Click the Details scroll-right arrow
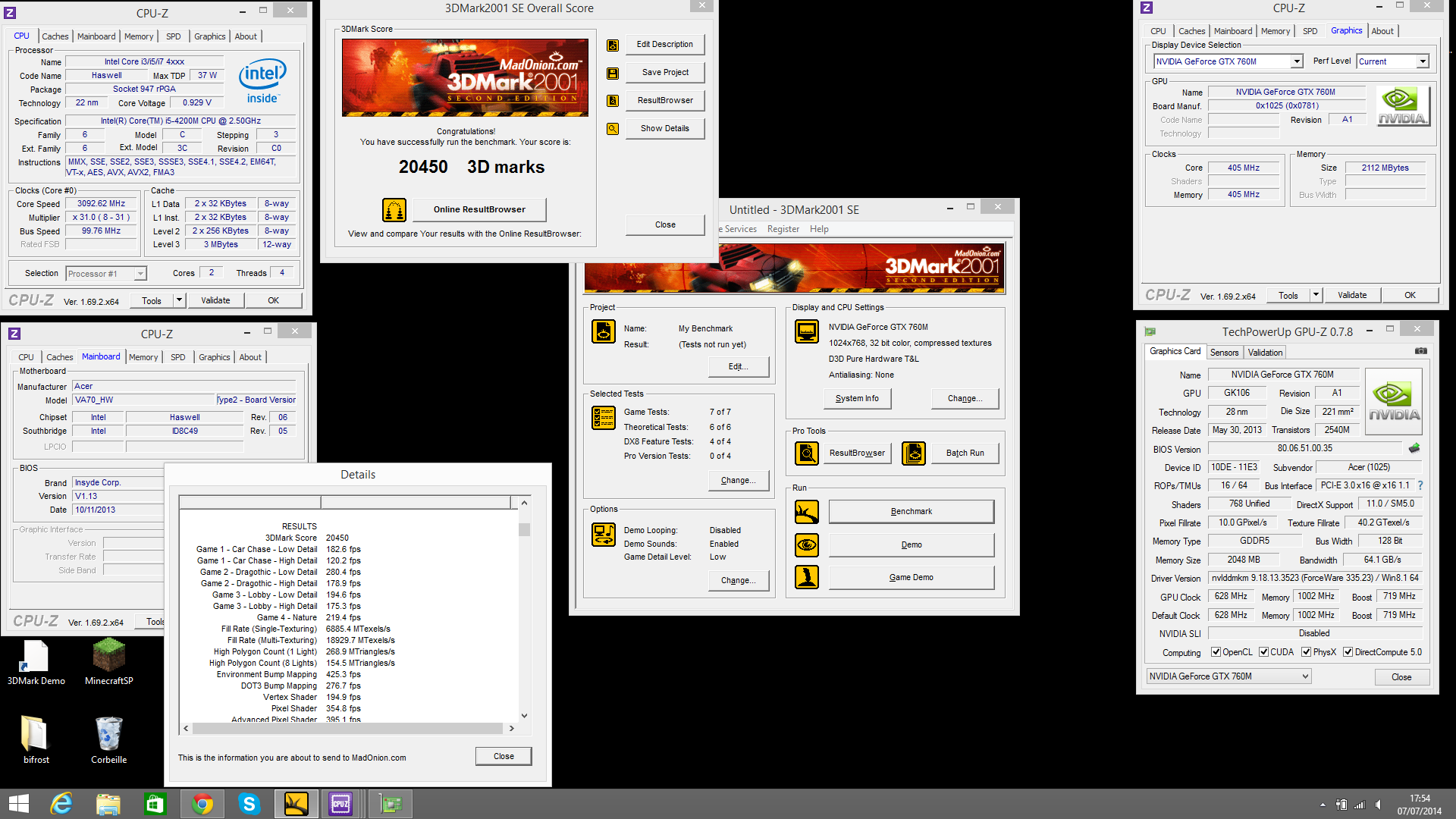 pyautogui.click(x=511, y=728)
